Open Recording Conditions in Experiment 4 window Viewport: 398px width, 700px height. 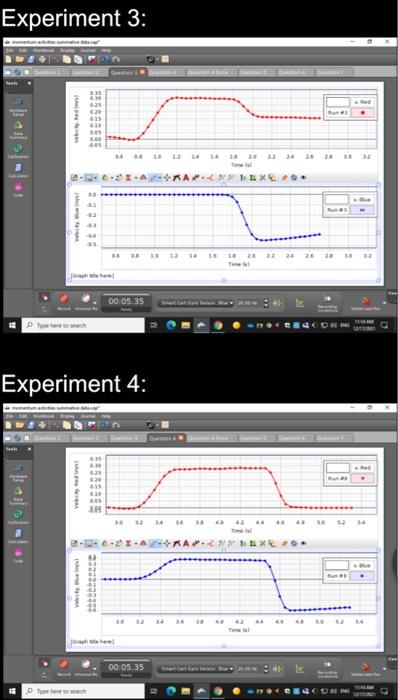coord(328,669)
